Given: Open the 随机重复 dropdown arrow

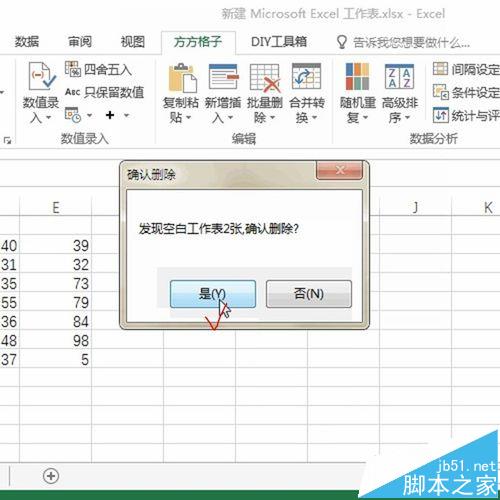Looking at the screenshot, I should coord(365,118).
